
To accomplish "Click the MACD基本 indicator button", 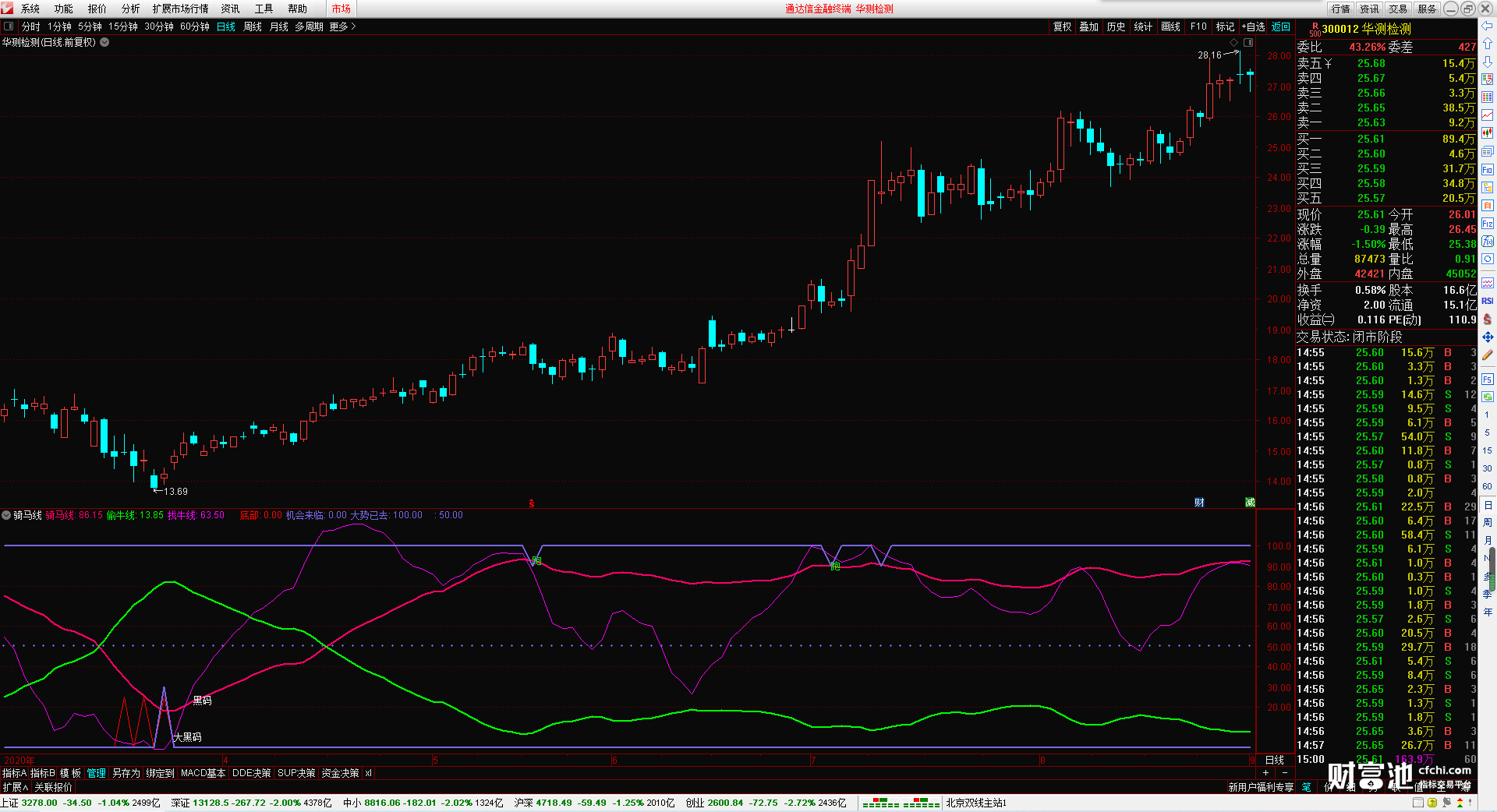I will pyautogui.click(x=203, y=773).
